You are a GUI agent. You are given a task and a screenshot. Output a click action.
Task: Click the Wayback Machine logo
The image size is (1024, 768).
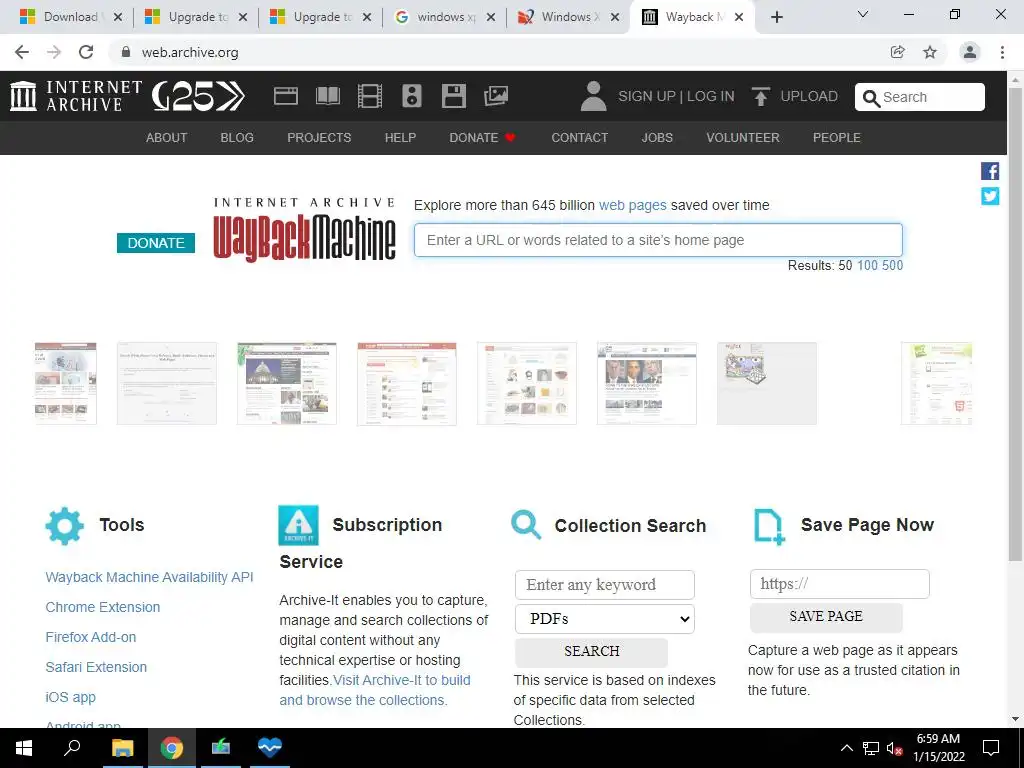tap(304, 230)
